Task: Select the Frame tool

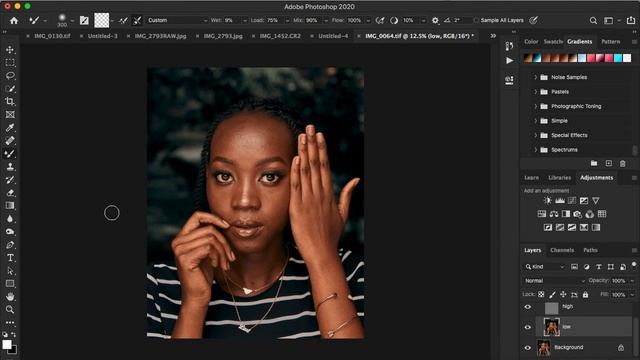Action: point(10,115)
